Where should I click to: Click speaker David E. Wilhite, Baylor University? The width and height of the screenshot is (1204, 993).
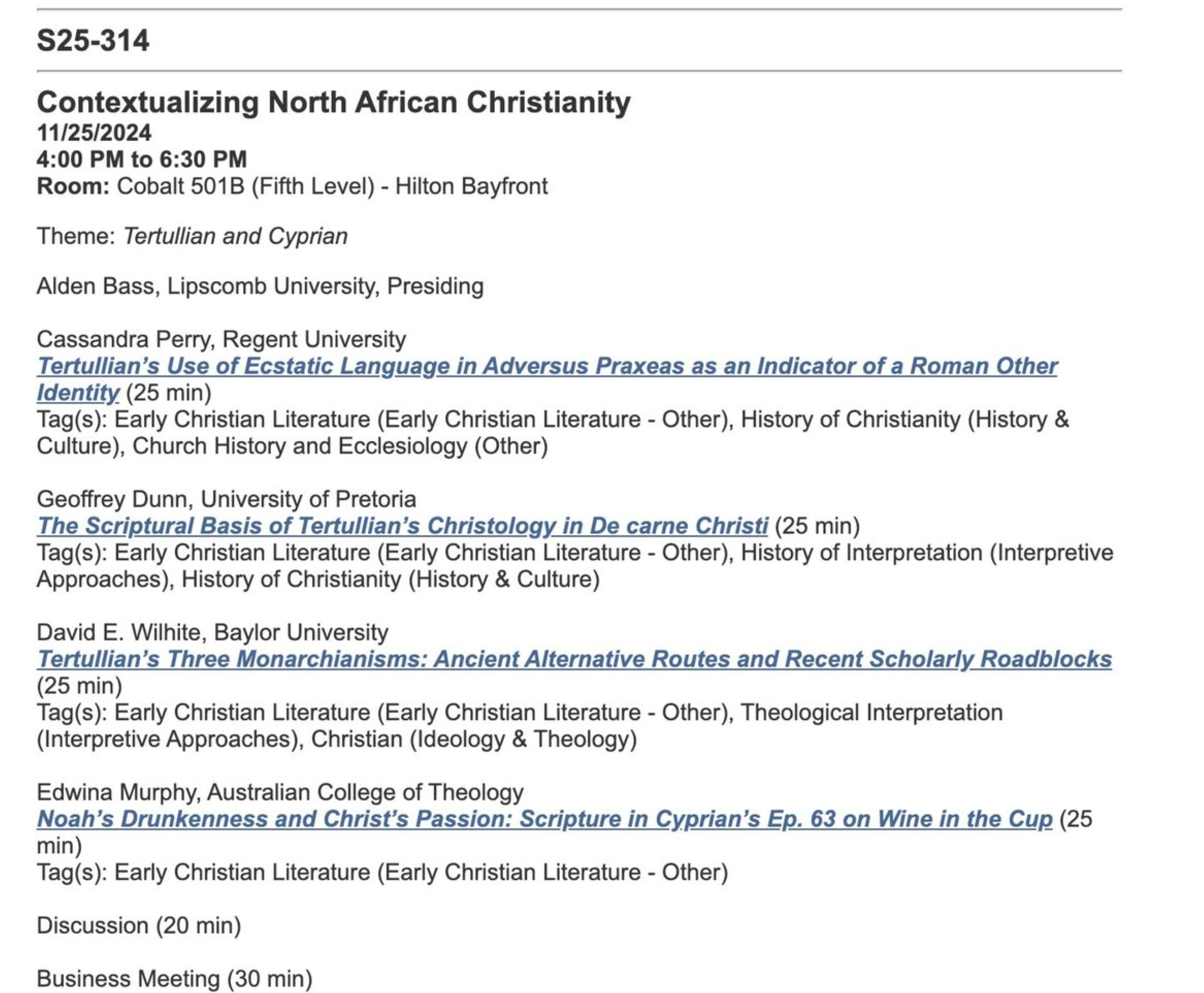click(x=212, y=632)
